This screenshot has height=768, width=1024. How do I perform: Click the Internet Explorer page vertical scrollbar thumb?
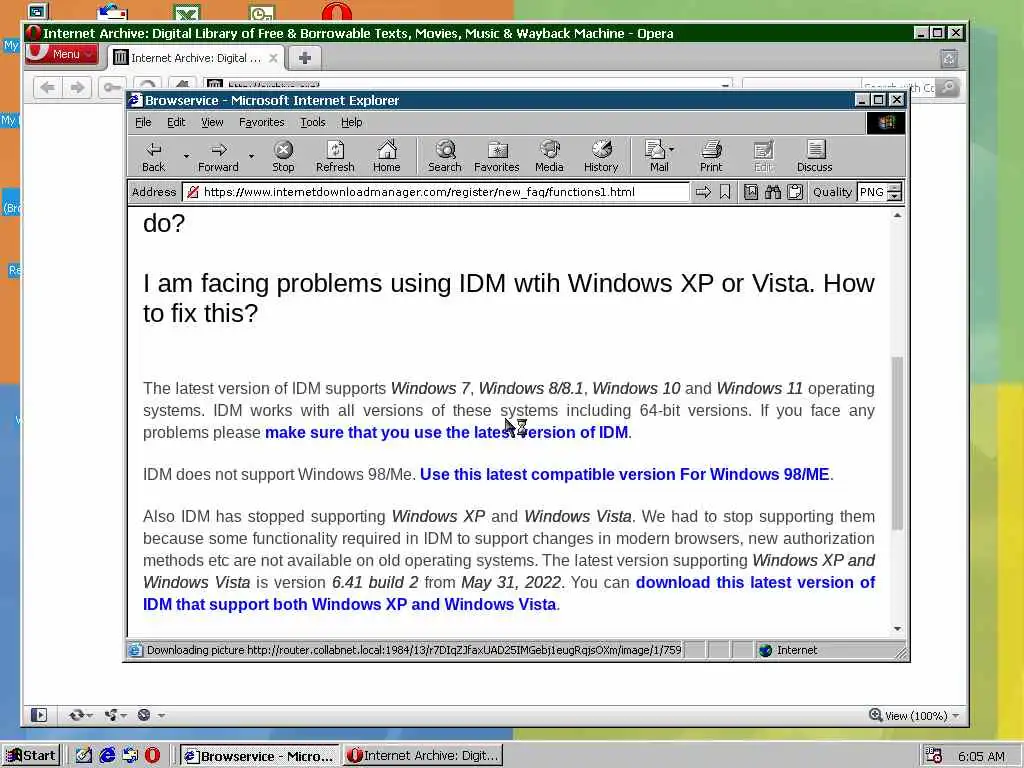pyautogui.click(x=897, y=443)
